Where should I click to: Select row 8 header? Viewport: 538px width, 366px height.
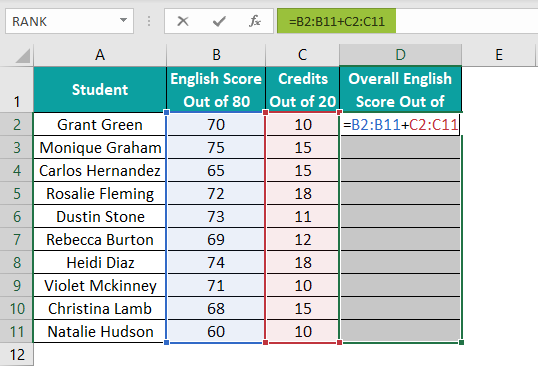click(16, 262)
